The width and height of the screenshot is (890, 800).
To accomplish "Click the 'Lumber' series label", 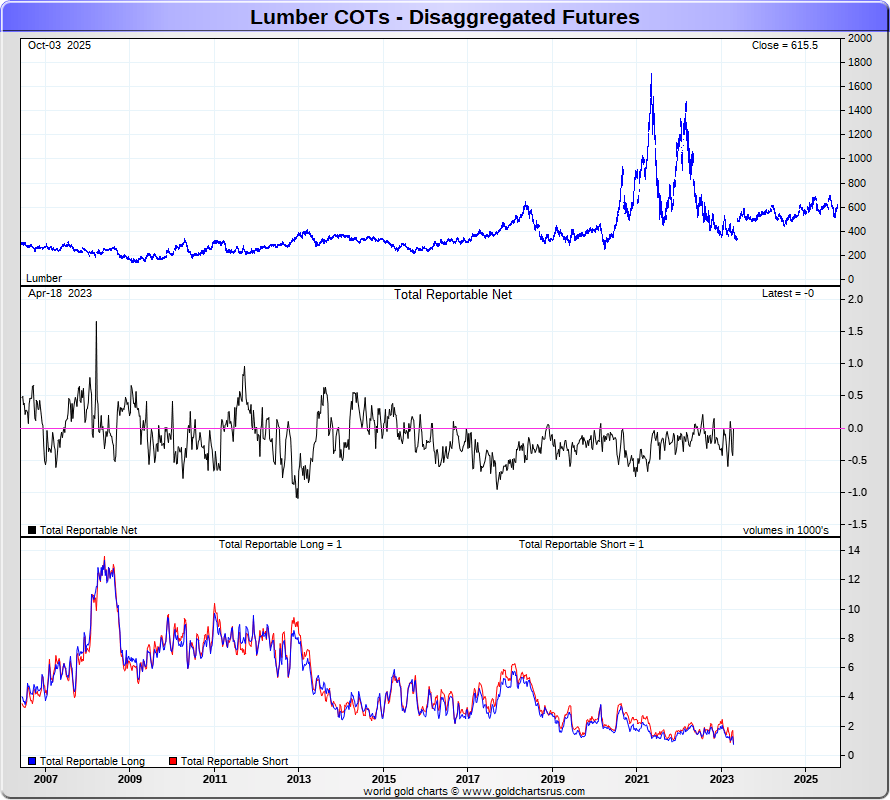I will coord(44,278).
